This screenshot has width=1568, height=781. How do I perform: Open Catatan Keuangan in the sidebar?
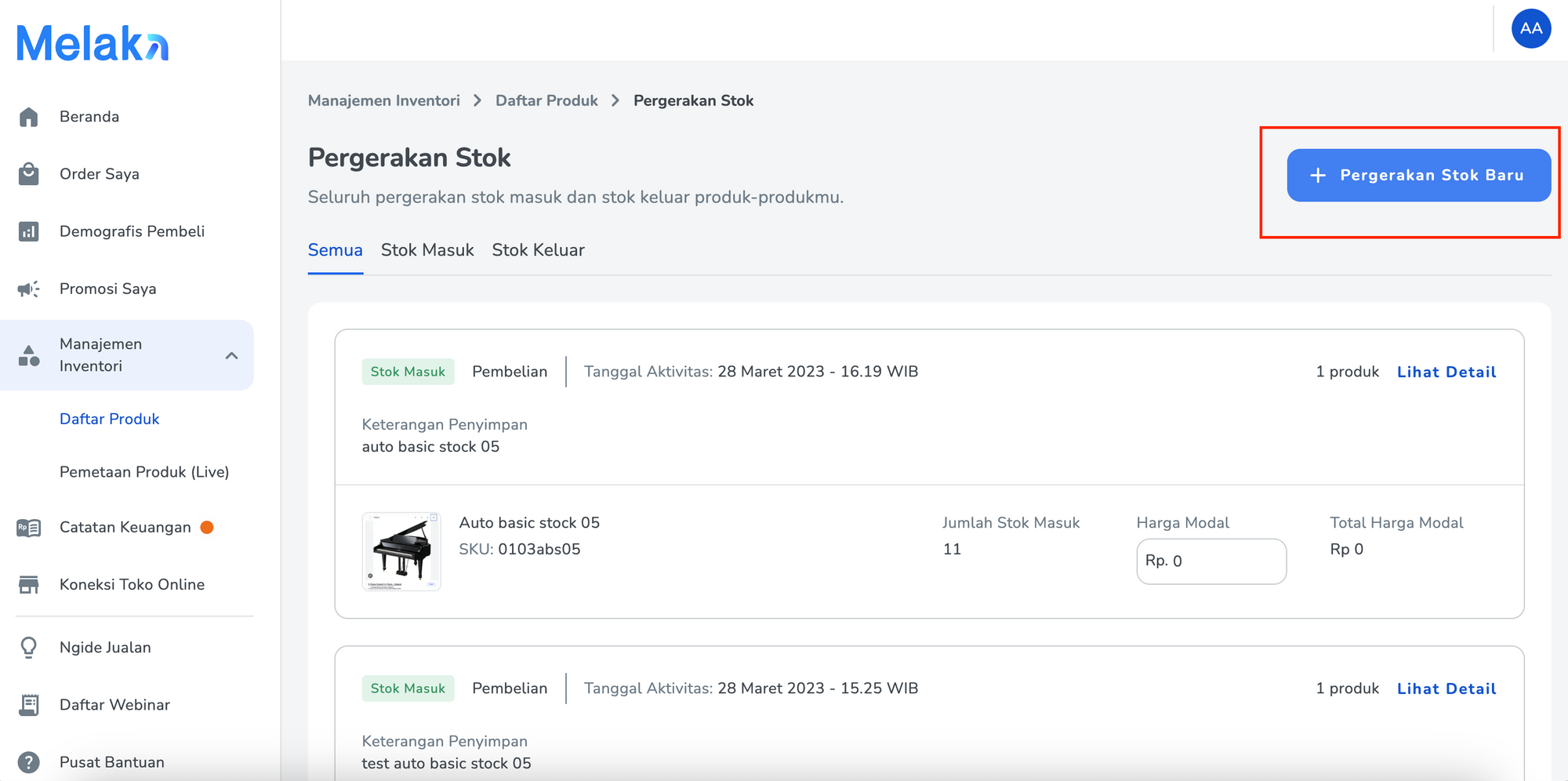[x=125, y=528]
